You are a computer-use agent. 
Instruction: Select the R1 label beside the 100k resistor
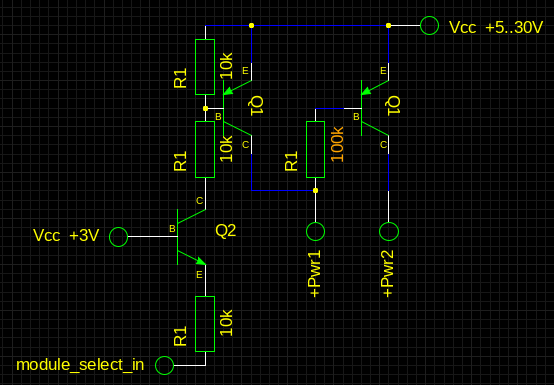(291, 161)
